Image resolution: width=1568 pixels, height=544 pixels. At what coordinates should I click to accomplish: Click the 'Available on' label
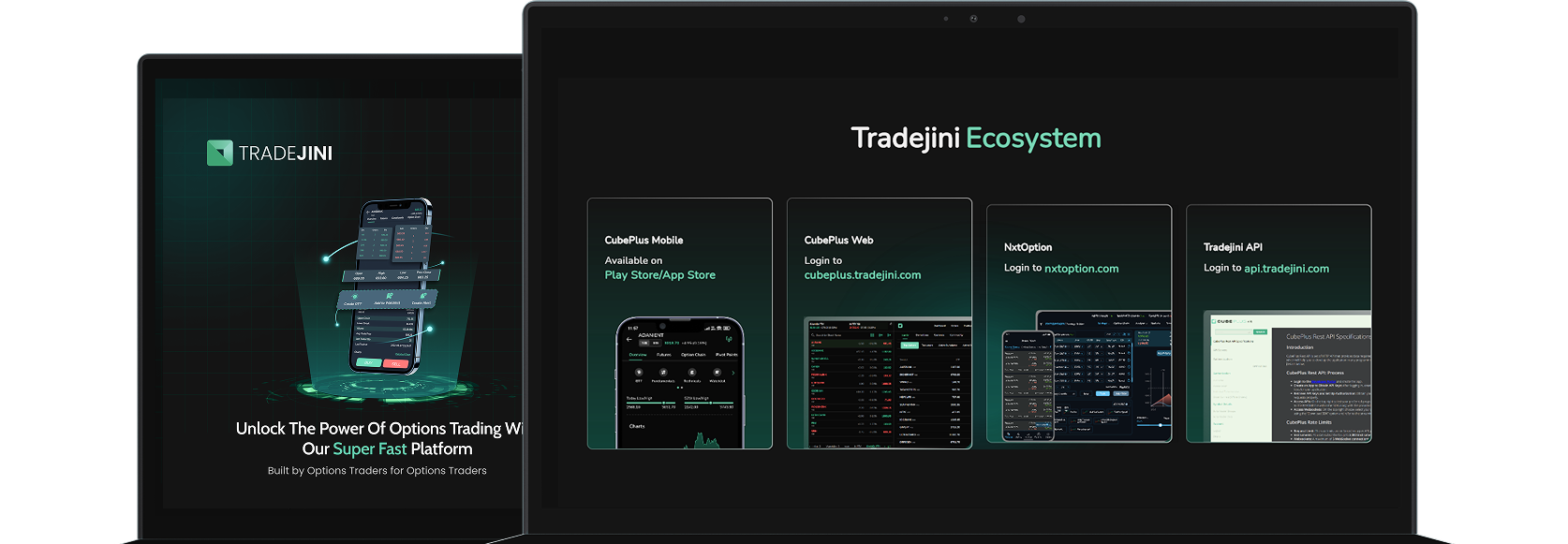pos(633,261)
